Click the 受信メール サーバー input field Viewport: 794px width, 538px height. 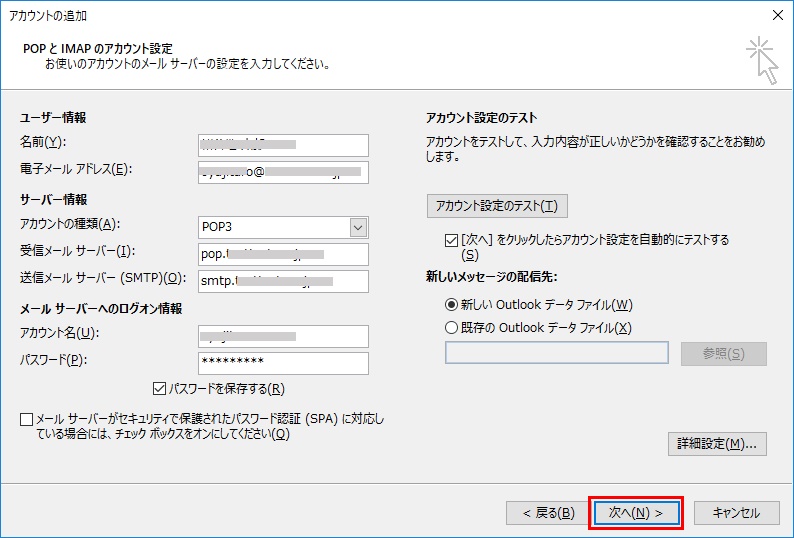coord(283,254)
